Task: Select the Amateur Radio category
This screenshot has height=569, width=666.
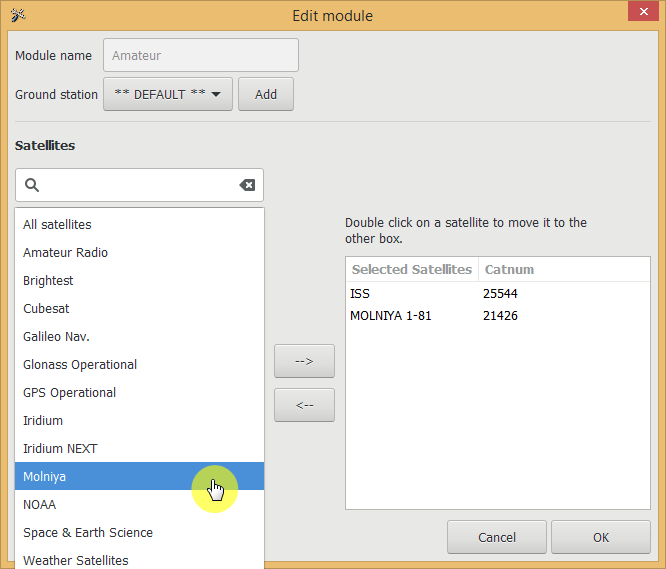Action: [66, 253]
